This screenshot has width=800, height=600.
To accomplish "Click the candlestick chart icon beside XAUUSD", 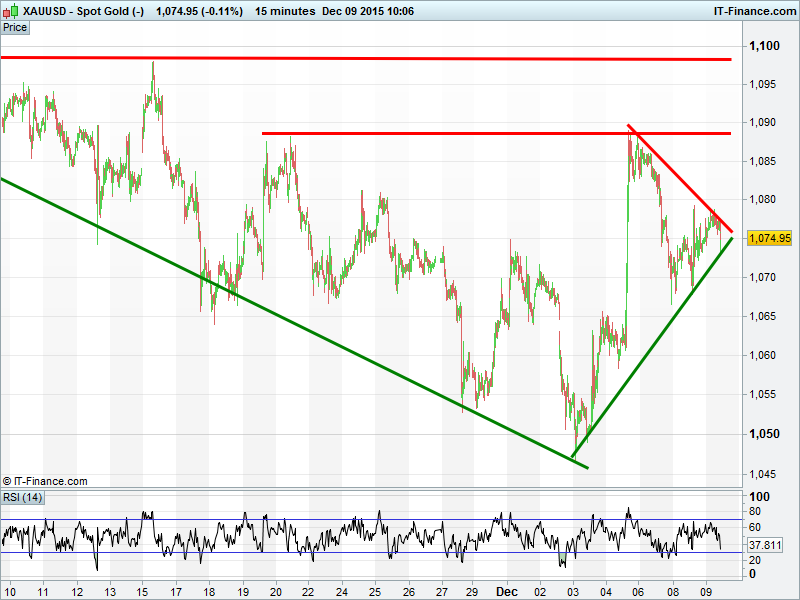I will click(11, 11).
